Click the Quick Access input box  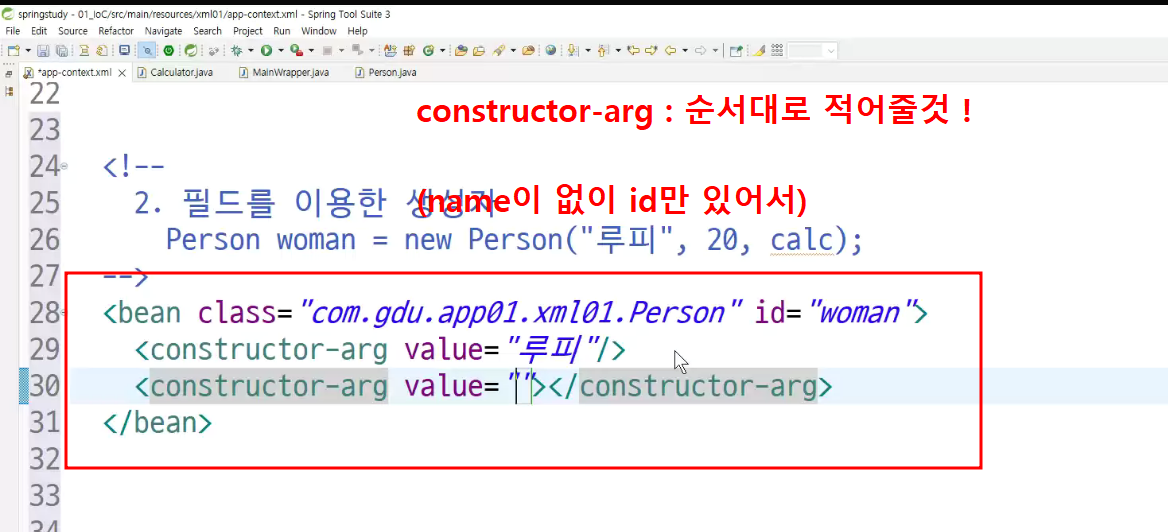point(813,51)
